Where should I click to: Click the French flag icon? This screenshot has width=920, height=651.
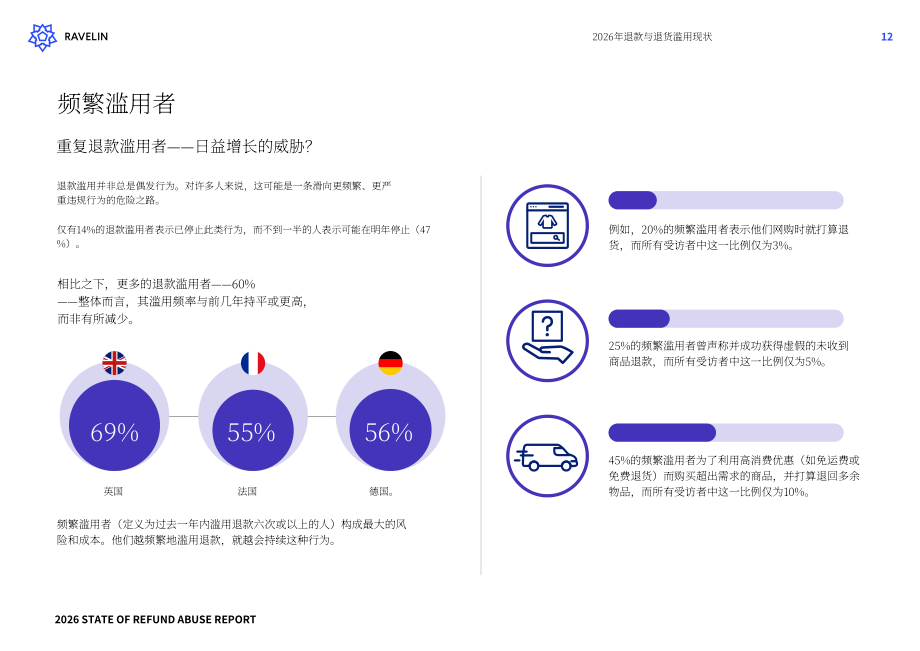click(x=253, y=363)
